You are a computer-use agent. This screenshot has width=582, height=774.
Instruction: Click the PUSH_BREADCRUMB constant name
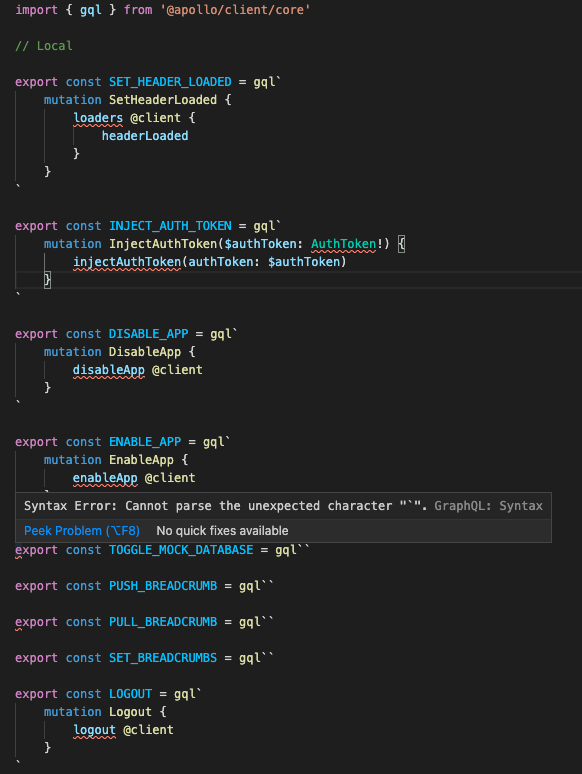pyautogui.click(x=162, y=586)
